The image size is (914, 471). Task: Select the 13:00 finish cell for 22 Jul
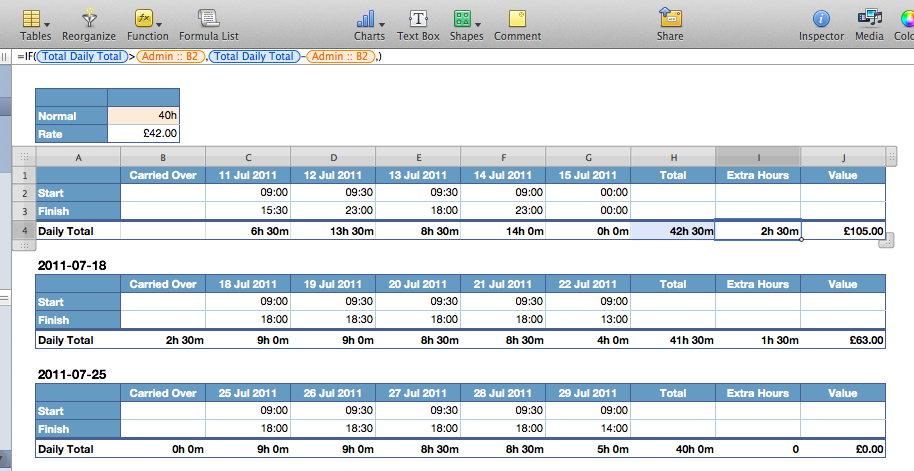[x=588, y=319]
